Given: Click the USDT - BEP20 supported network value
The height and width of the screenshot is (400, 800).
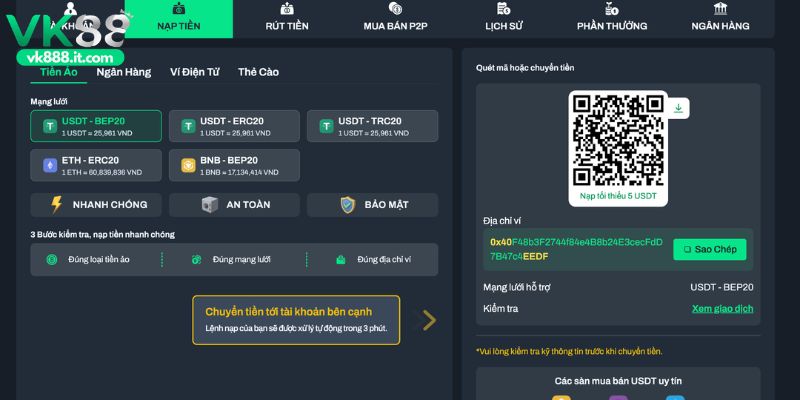Looking at the screenshot, I should (x=722, y=287).
